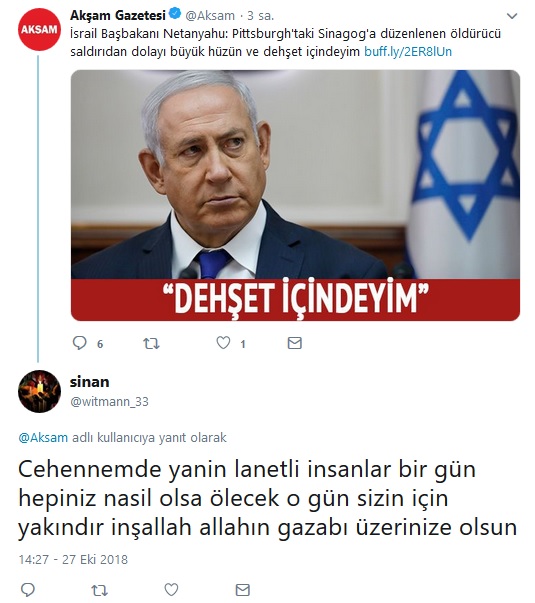Open the buff.ly/2ER8lUn link
535x603 pixels.
tap(408, 52)
